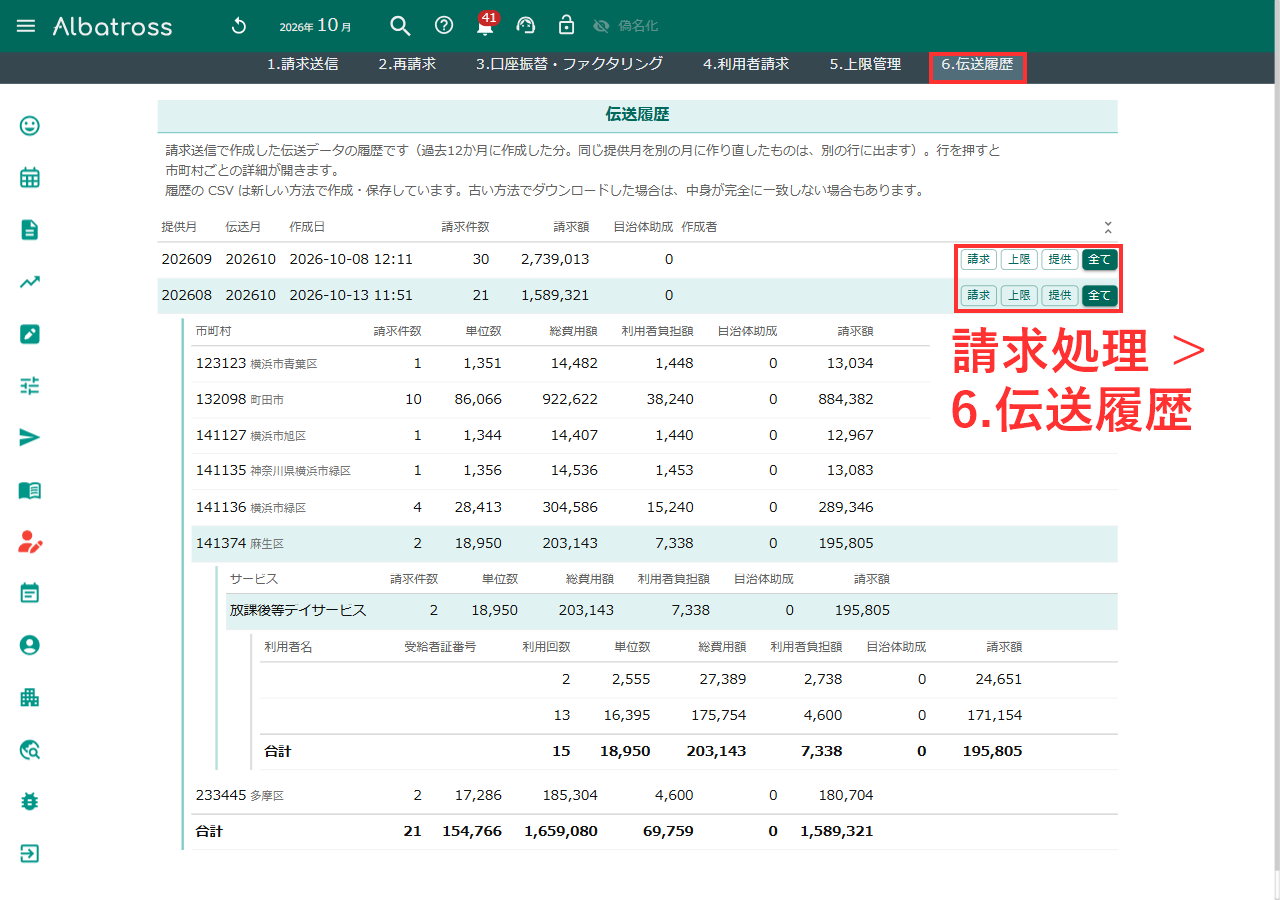
Task: Open the account circle sidebar icon
Action: [x=30, y=646]
